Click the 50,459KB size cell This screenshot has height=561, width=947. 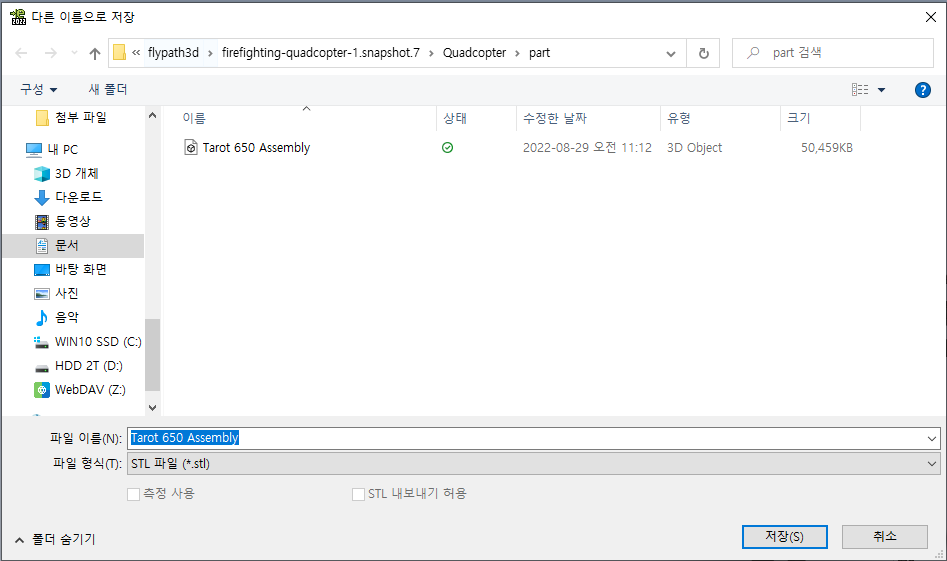[826, 148]
